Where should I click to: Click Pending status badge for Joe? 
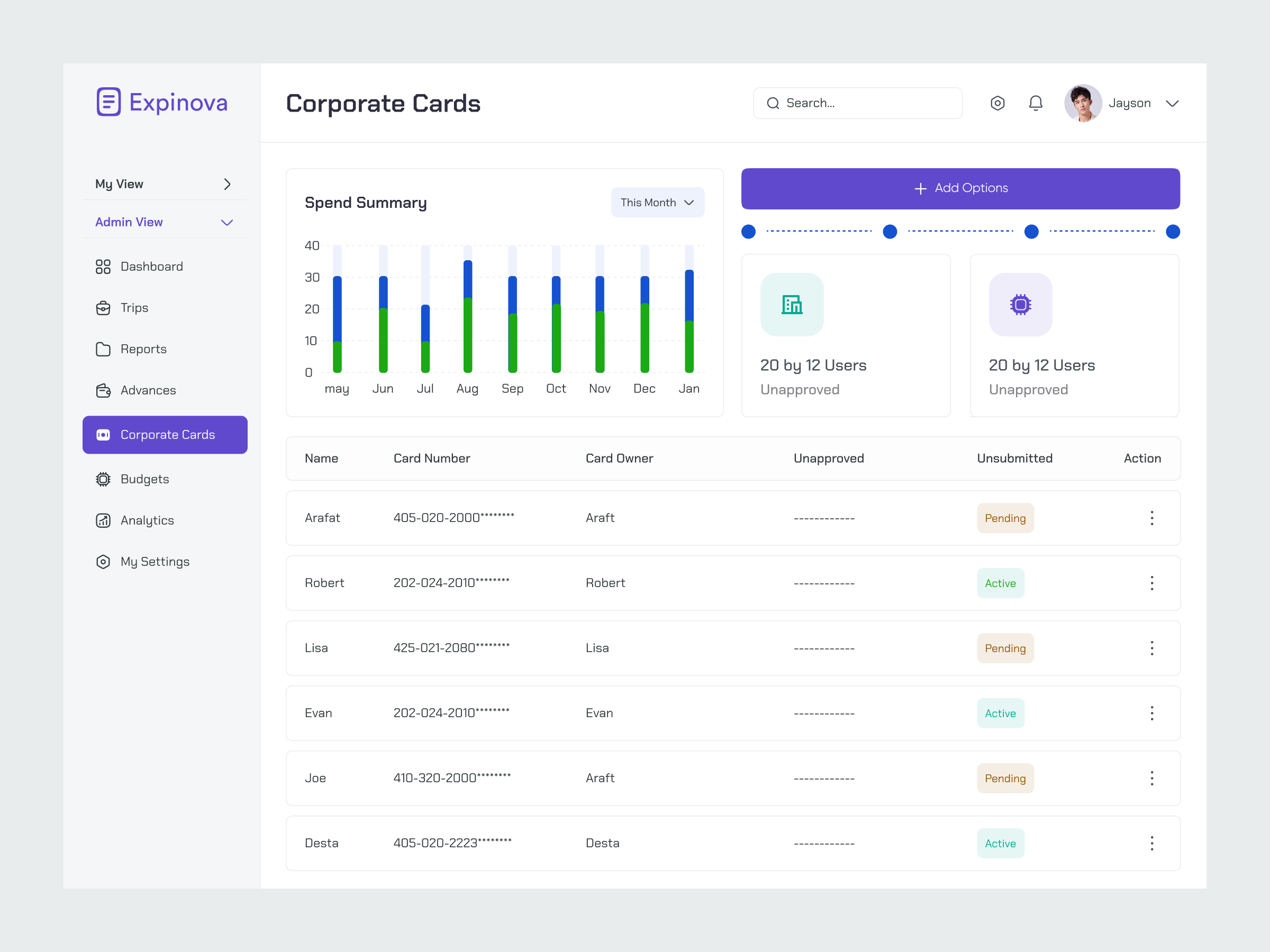tap(1005, 778)
